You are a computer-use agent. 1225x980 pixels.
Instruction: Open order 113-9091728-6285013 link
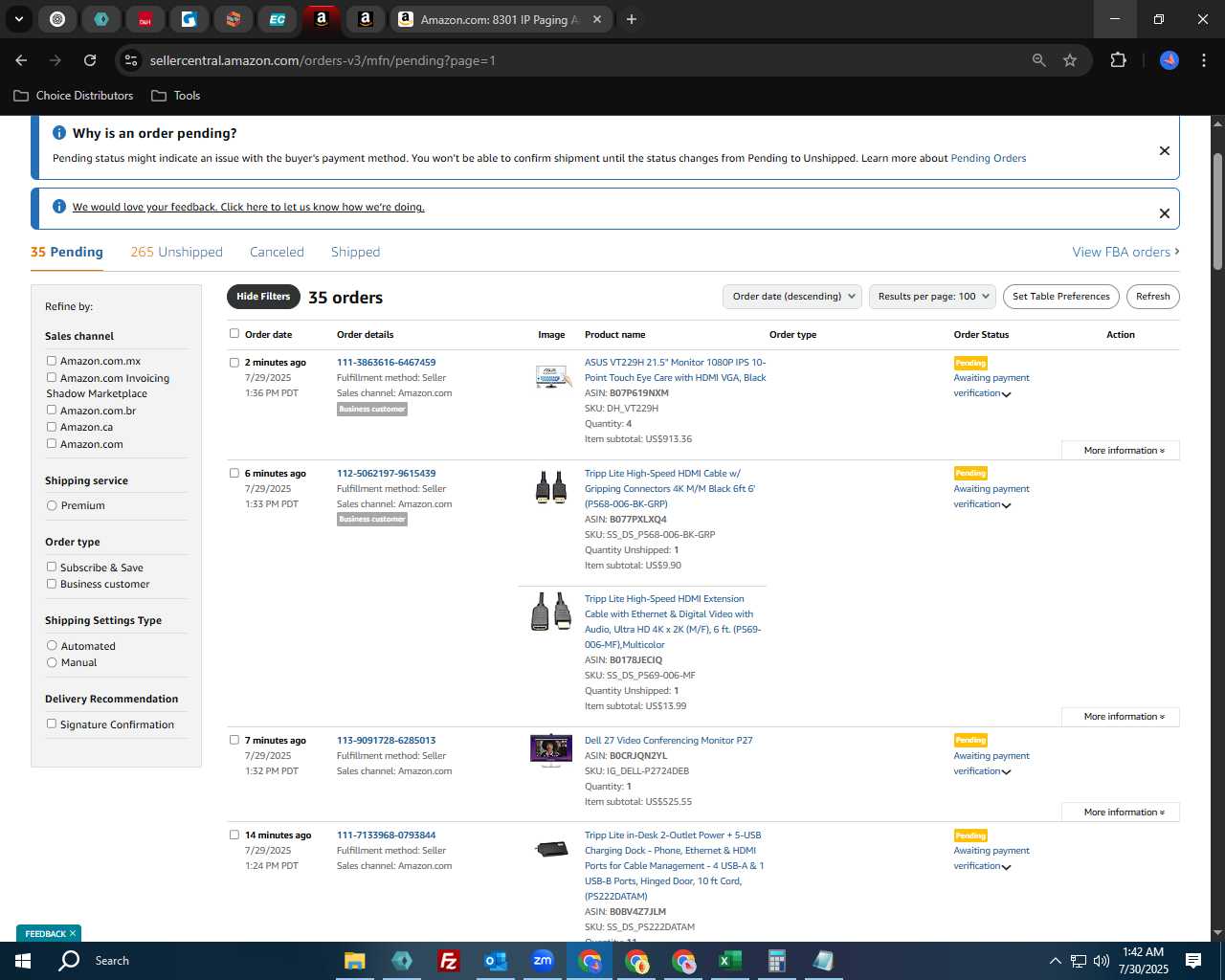click(386, 741)
